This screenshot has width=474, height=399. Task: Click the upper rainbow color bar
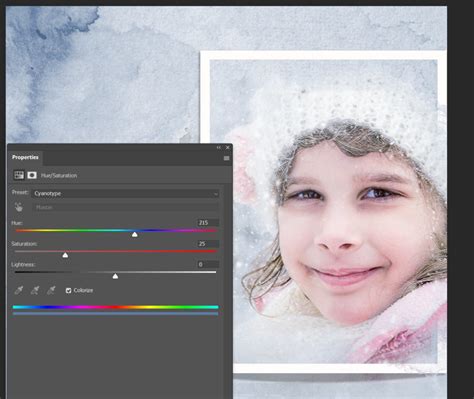(116, 307)
